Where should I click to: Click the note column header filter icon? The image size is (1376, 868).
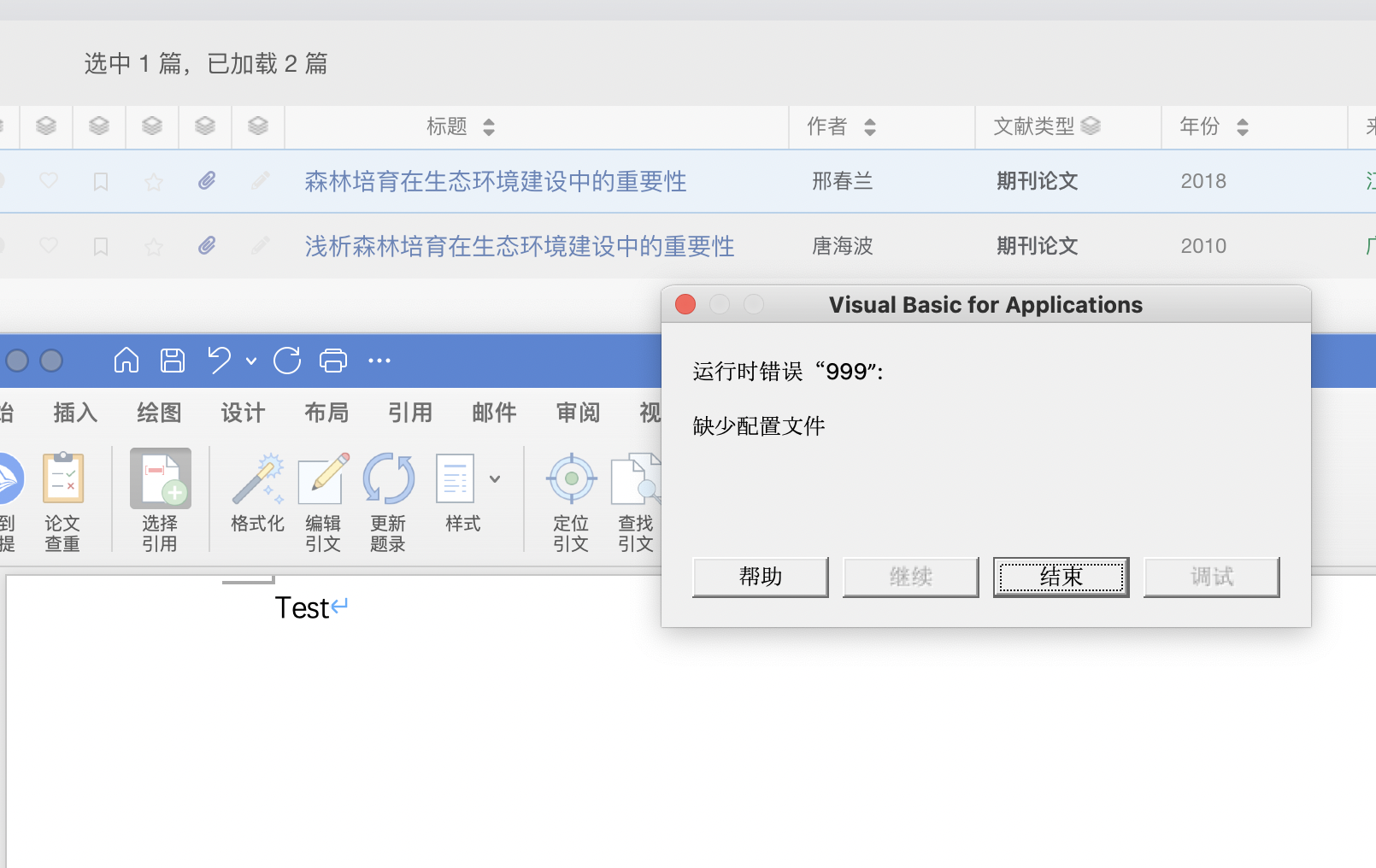(x=258, y=126)
